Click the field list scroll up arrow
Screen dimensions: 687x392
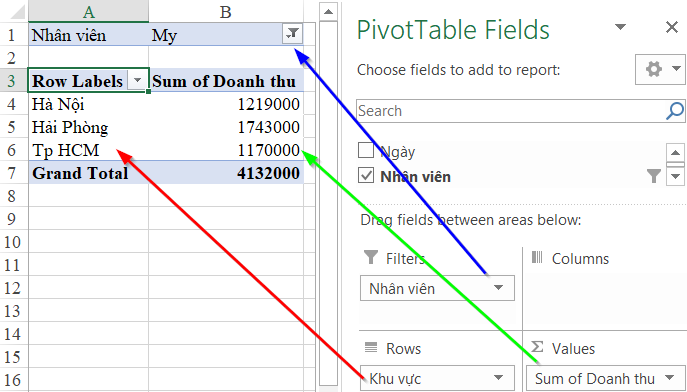tap(675, 153)
